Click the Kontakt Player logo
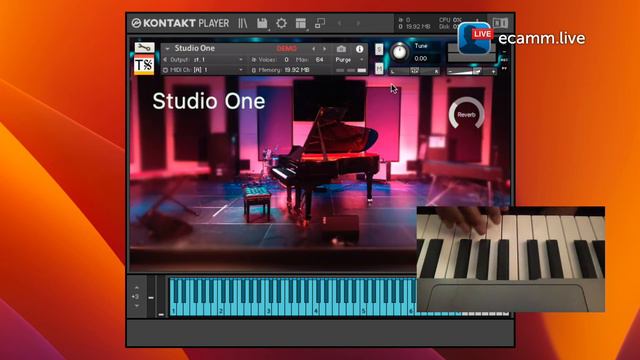Image resolution: width=640 pixels, height=360 pixels. click(x=180, y=23)
